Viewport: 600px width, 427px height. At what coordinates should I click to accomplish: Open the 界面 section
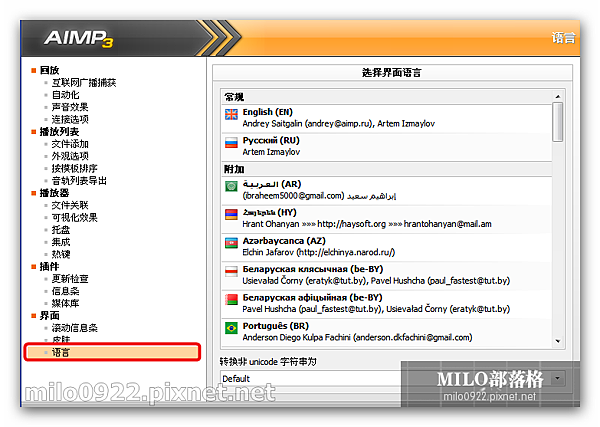pyautogui.click(x=49, y=316)
